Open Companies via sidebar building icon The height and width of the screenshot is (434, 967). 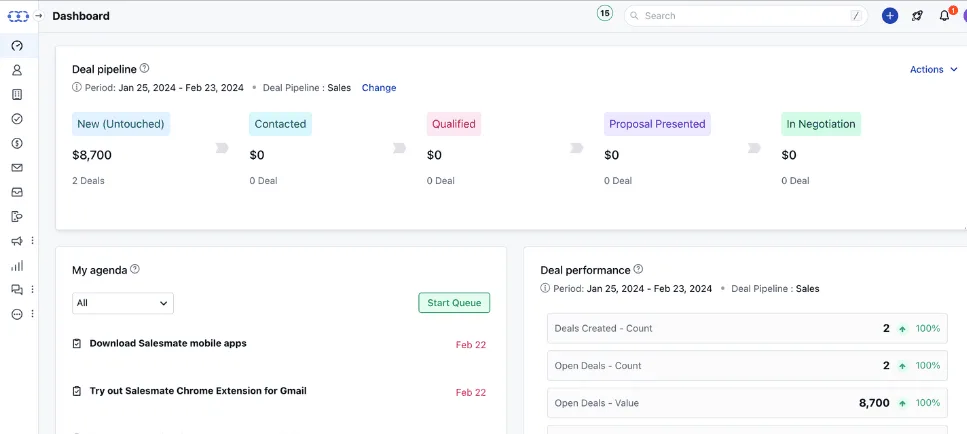[17, 95]
